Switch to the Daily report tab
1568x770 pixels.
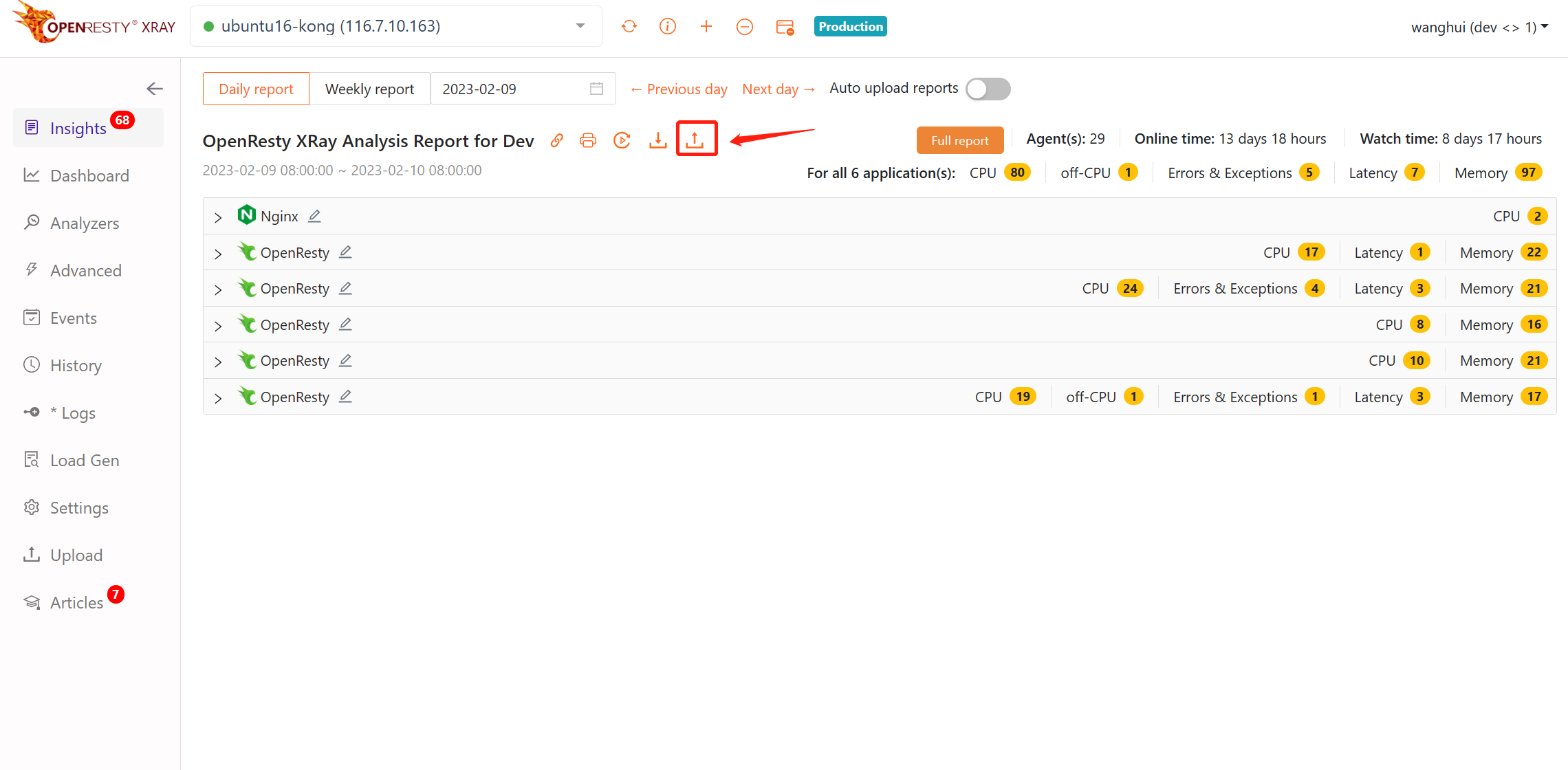tap(256, 89)
